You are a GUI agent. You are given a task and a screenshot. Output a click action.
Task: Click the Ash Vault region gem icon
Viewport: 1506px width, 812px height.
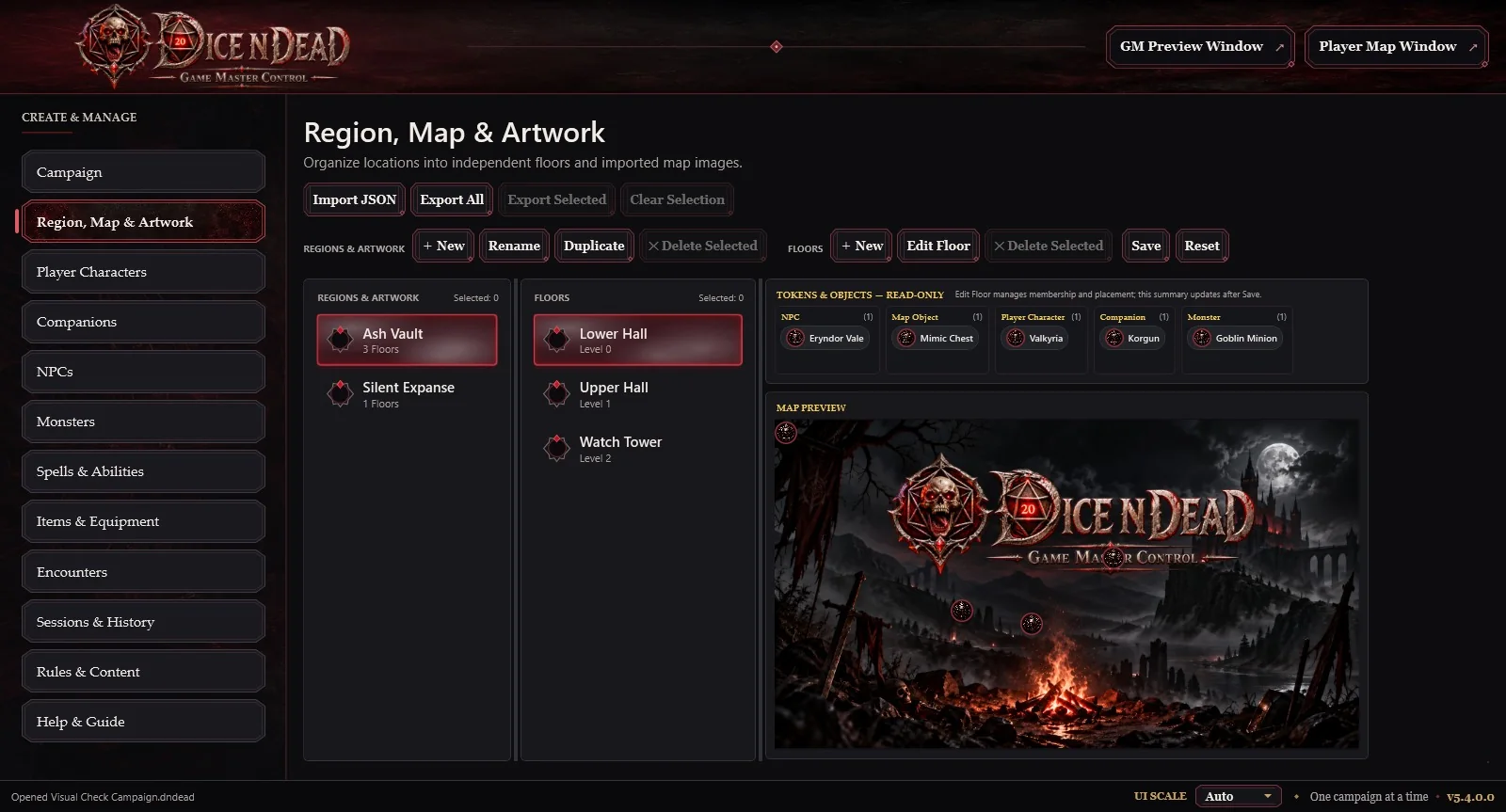click(340, 340)
